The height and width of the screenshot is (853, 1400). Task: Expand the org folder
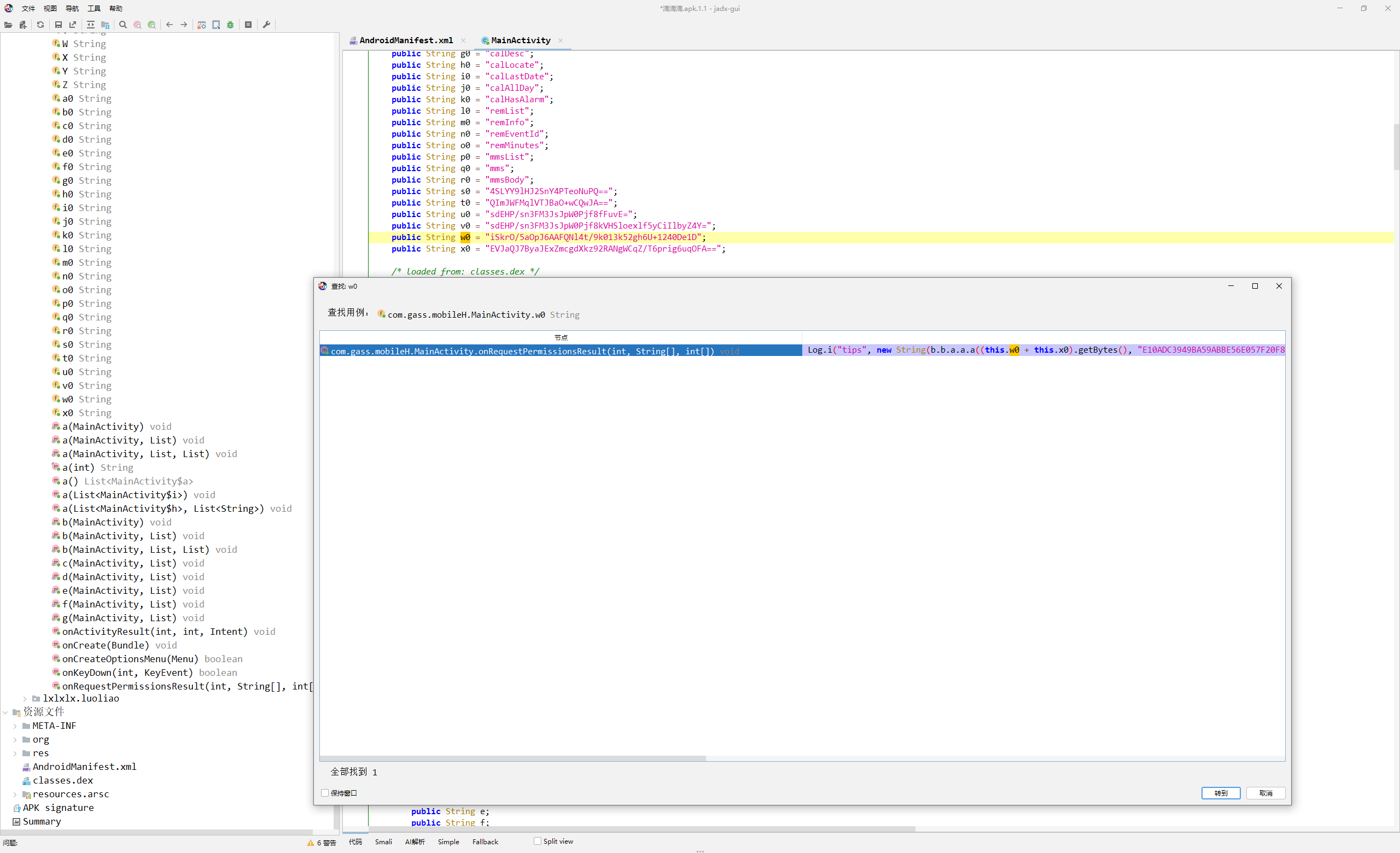[15, 739]
